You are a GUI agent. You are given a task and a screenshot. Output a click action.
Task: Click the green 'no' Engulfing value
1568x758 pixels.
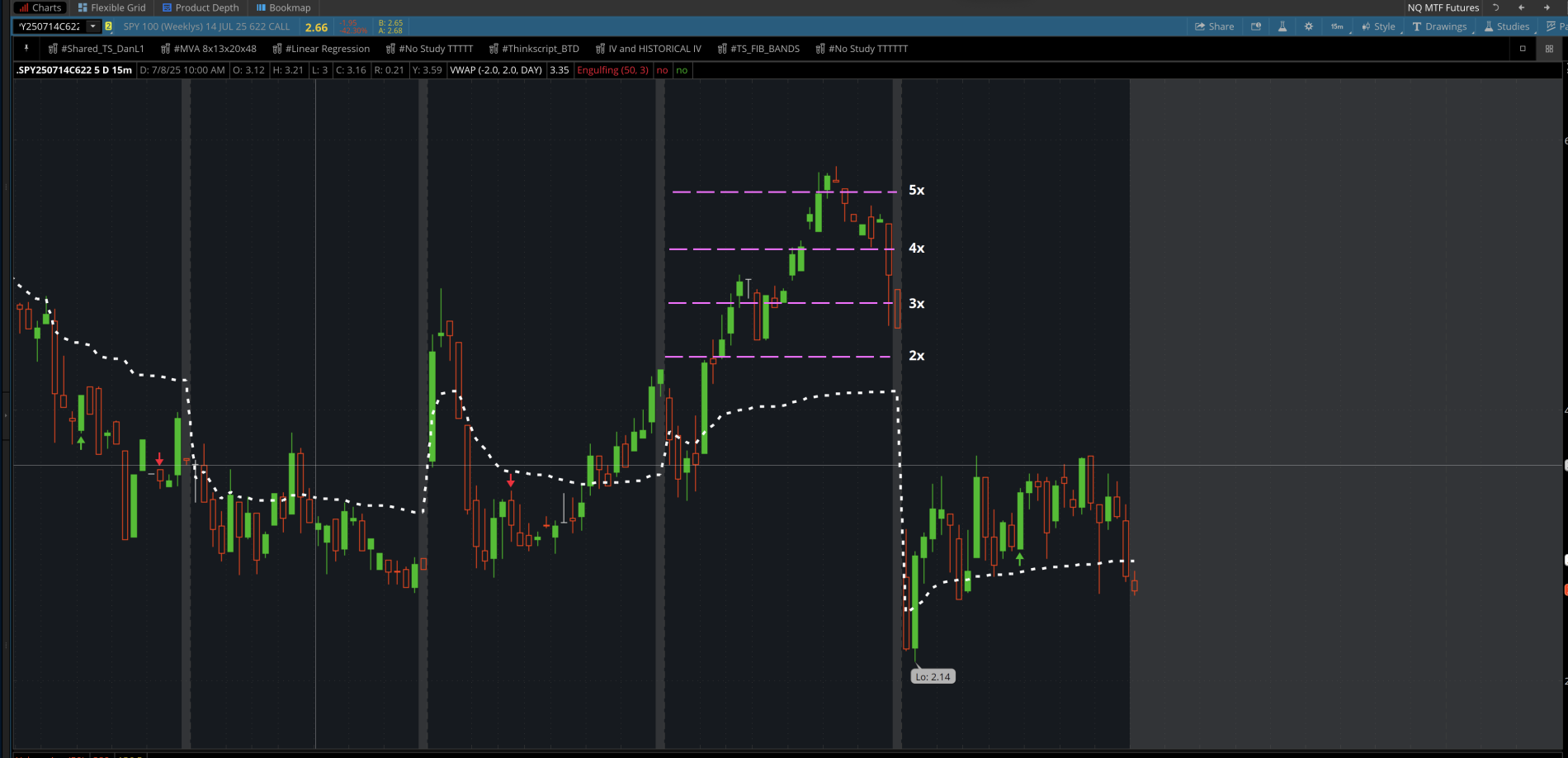pos(682,70)
